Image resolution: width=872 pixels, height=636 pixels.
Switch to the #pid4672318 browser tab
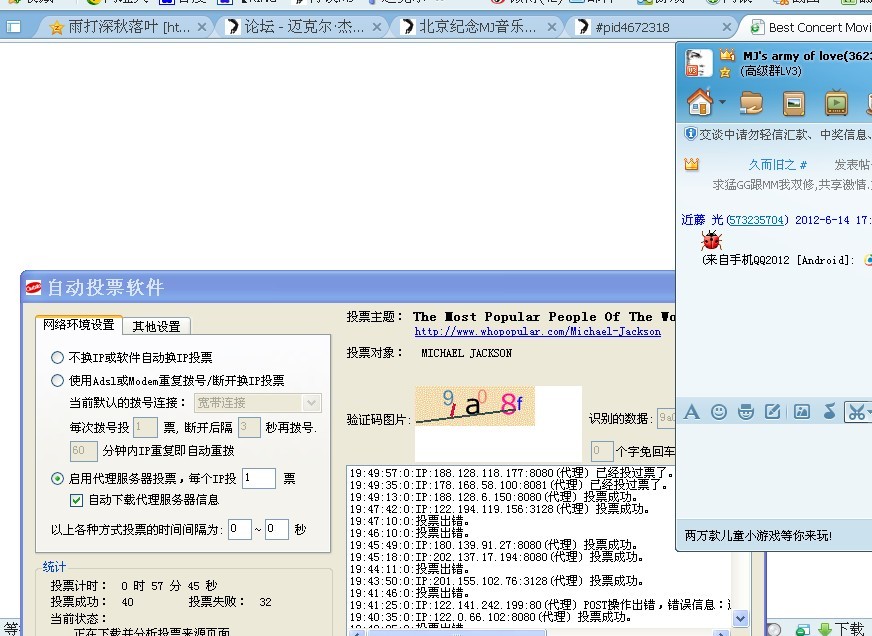point(632,27)
